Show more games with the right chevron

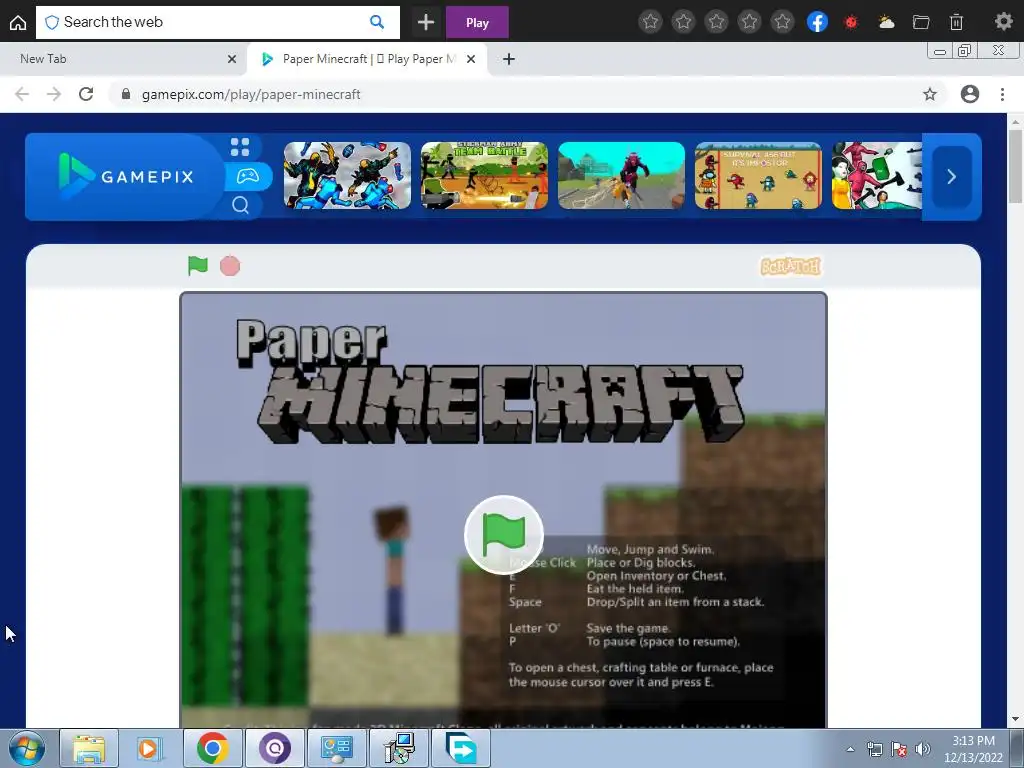(952, 176)
